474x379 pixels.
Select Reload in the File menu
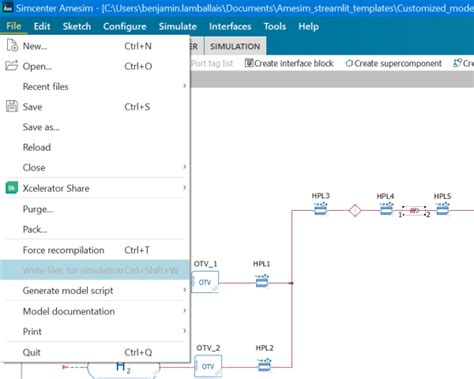95,147
